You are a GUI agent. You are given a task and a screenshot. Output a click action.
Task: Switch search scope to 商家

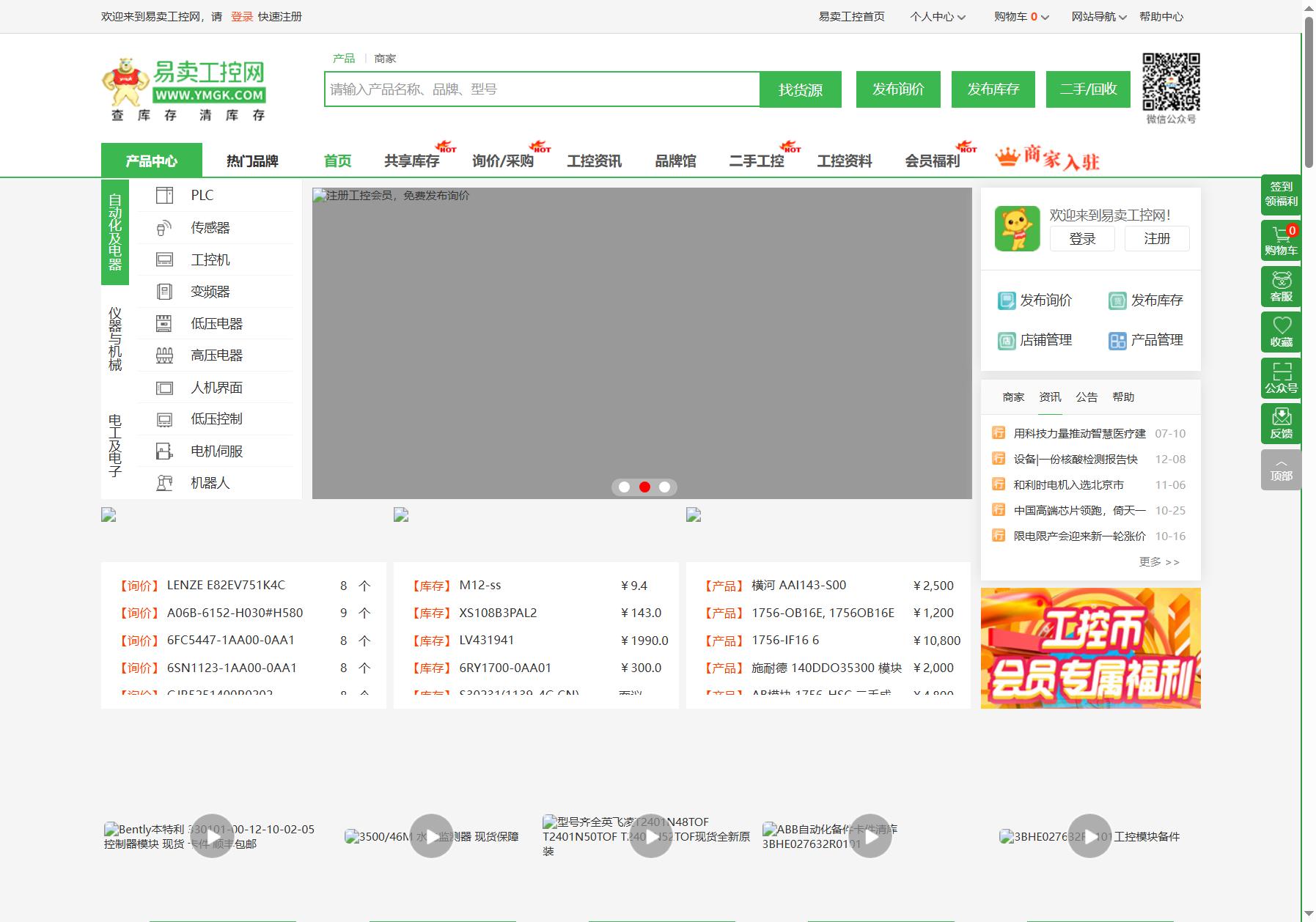385,59
